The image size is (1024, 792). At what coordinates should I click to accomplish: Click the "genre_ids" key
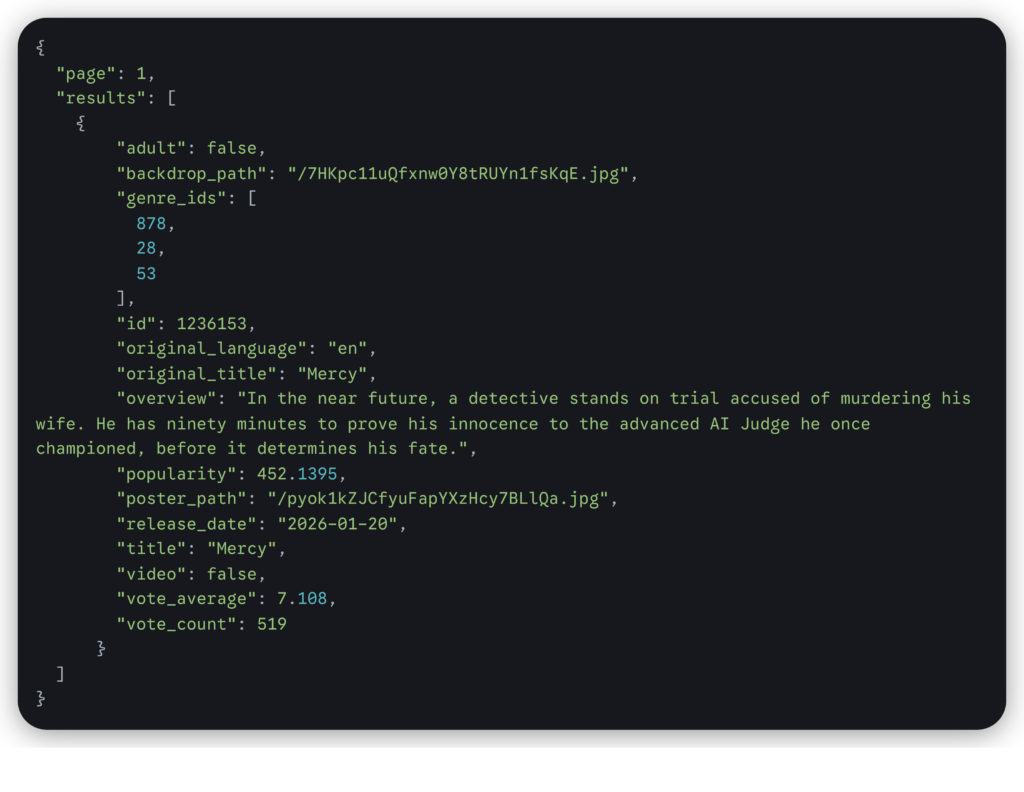[x=171, y=198]
